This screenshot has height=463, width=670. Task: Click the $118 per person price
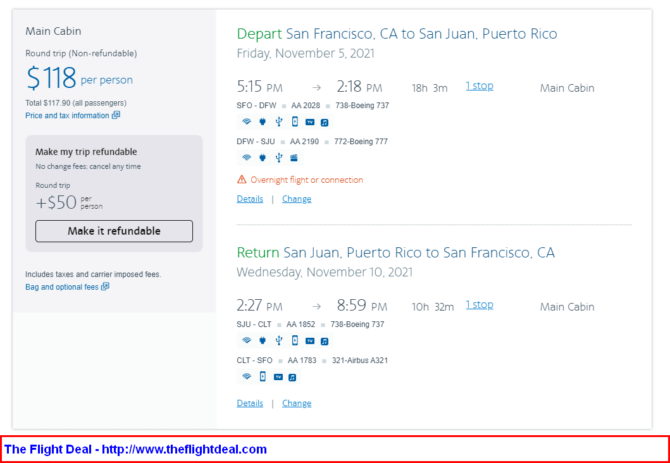[79, 78]
